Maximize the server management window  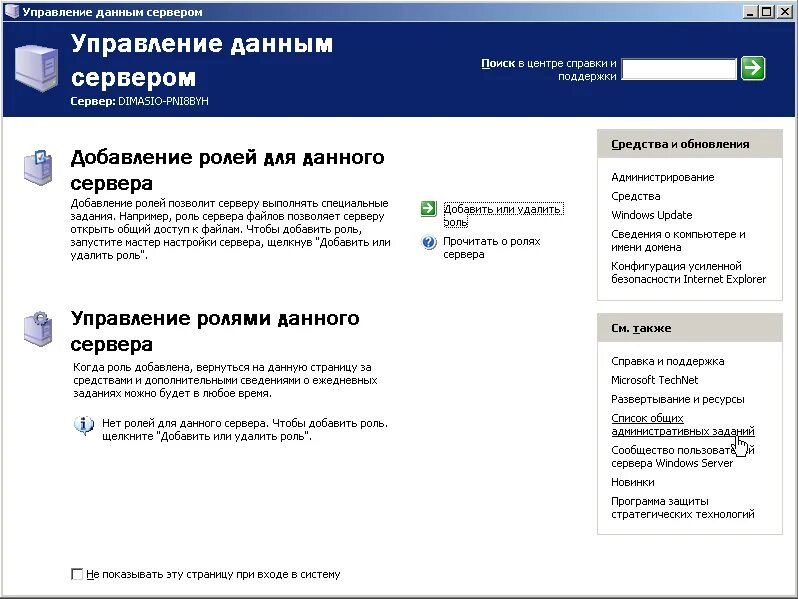766,11
